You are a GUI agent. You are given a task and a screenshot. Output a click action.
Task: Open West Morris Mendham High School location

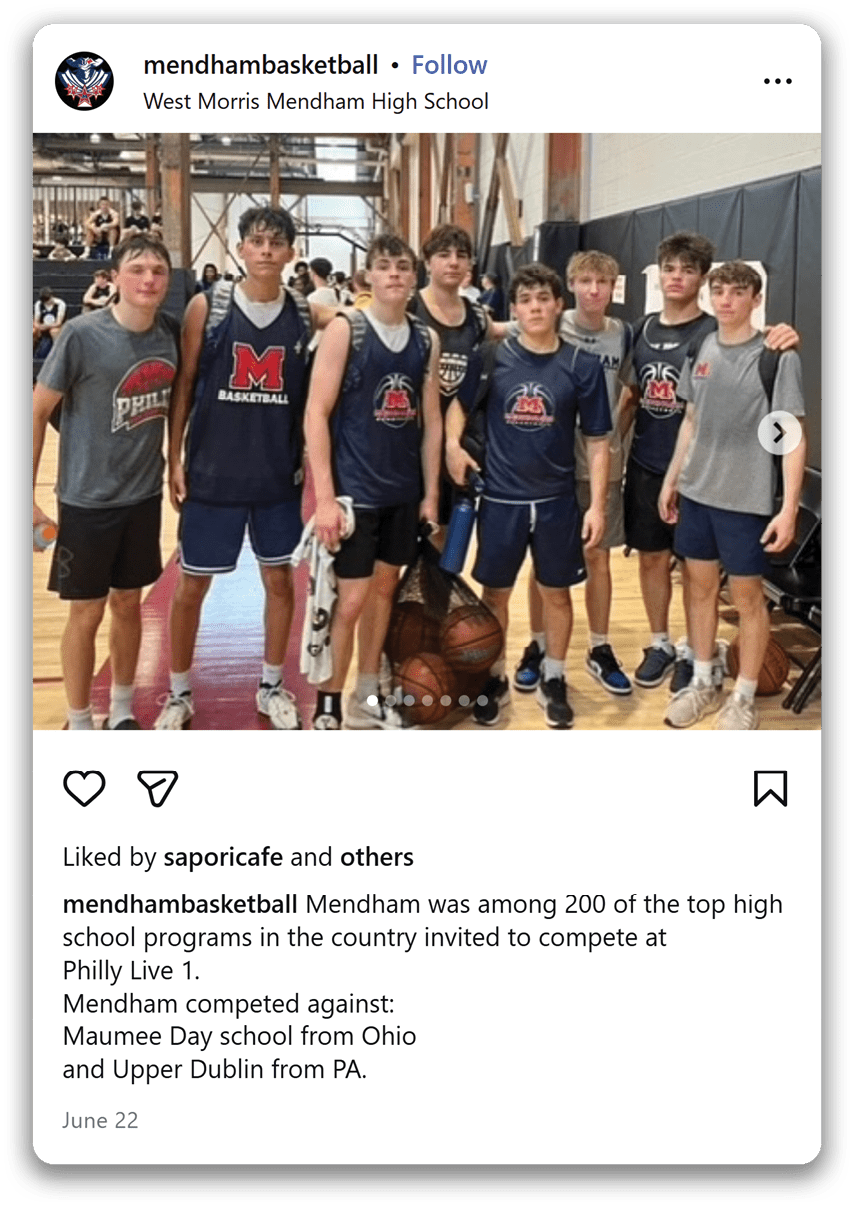click(x=316, y=101)
